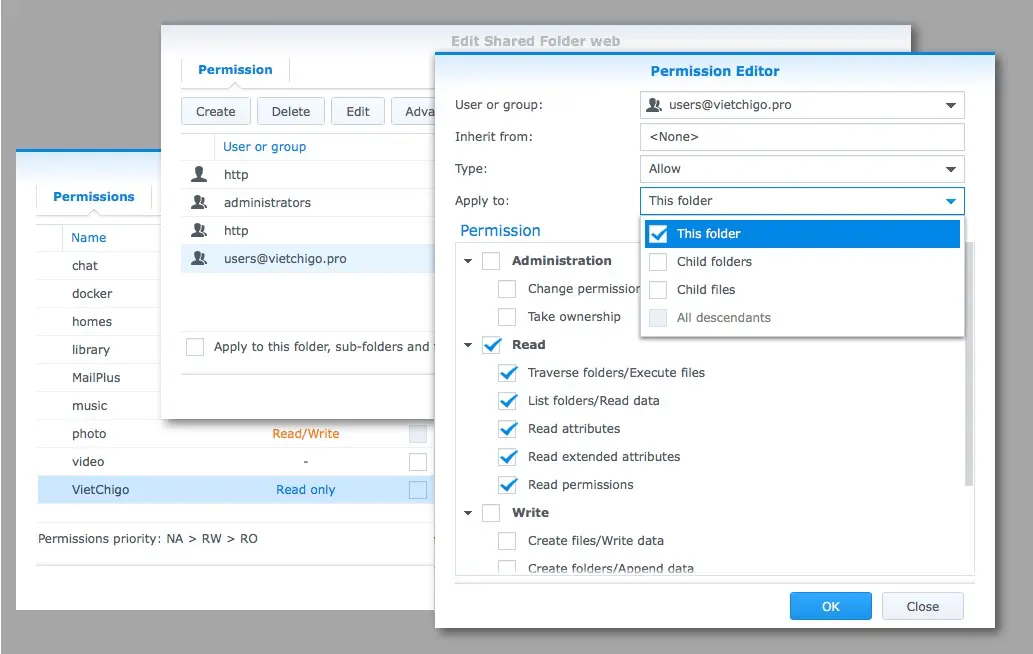Collapse the Write permission group
The image size is (1033, 654).
coord(468,513)
